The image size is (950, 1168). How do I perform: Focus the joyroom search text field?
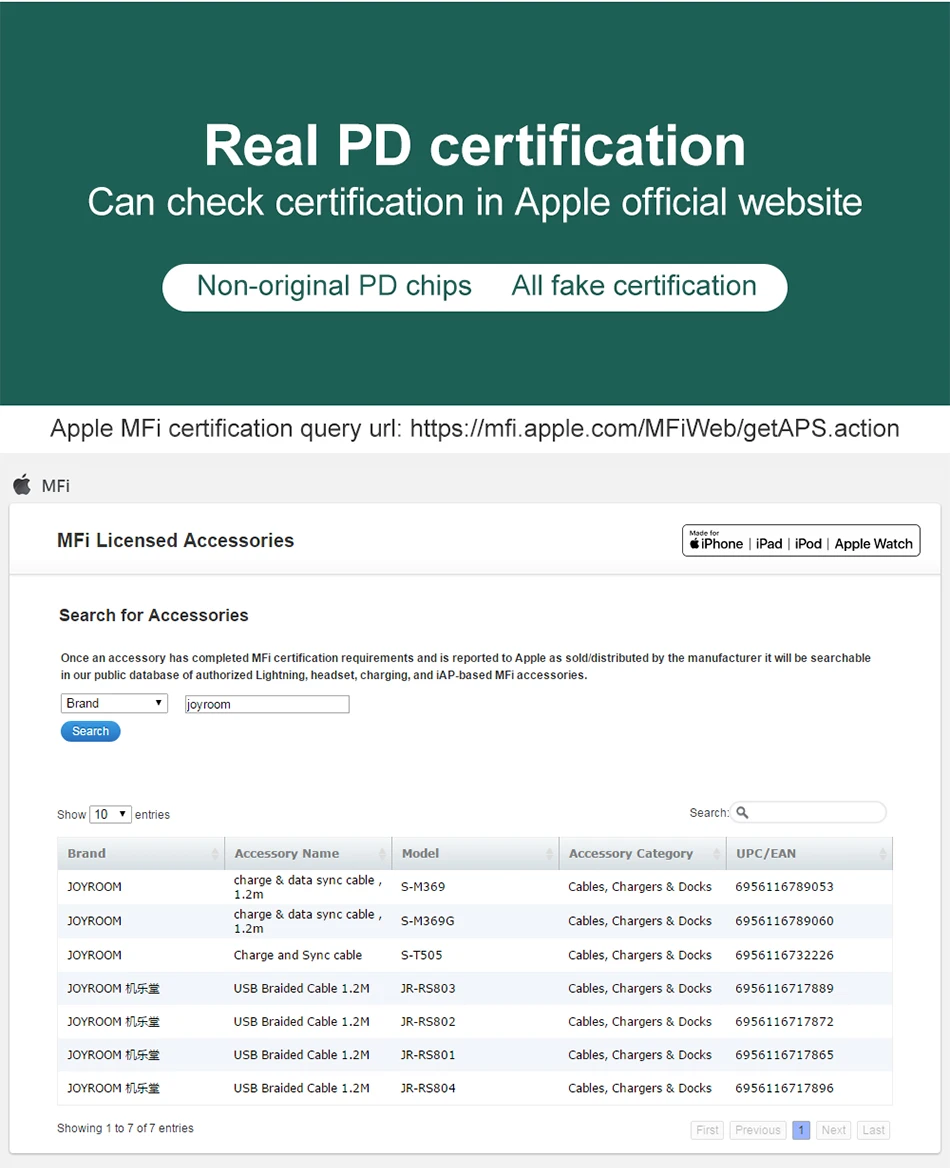(x=267, y=704)
